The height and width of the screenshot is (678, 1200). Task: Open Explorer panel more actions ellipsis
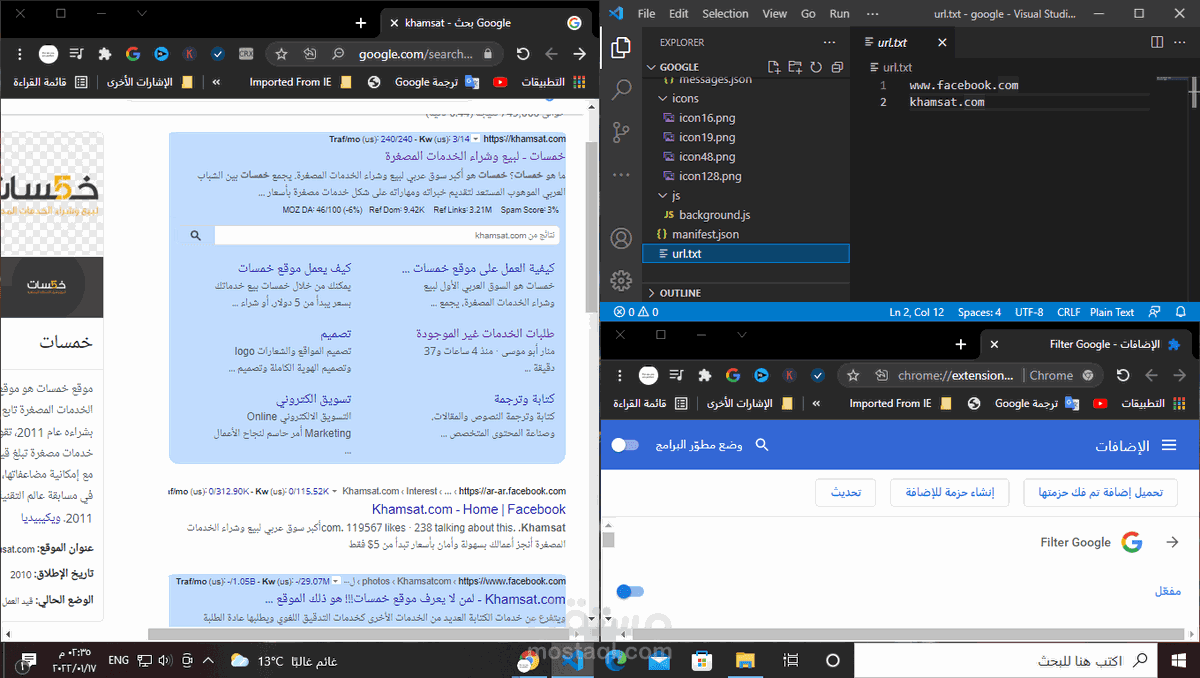tap(828, 43)
